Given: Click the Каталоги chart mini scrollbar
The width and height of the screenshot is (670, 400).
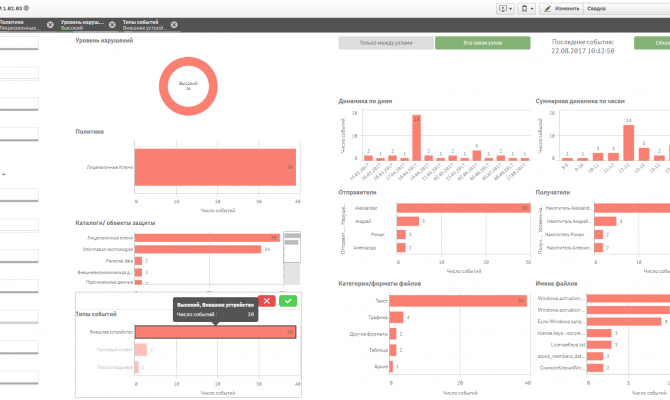Looking at the screenshot, I should (x=292, y=258).
